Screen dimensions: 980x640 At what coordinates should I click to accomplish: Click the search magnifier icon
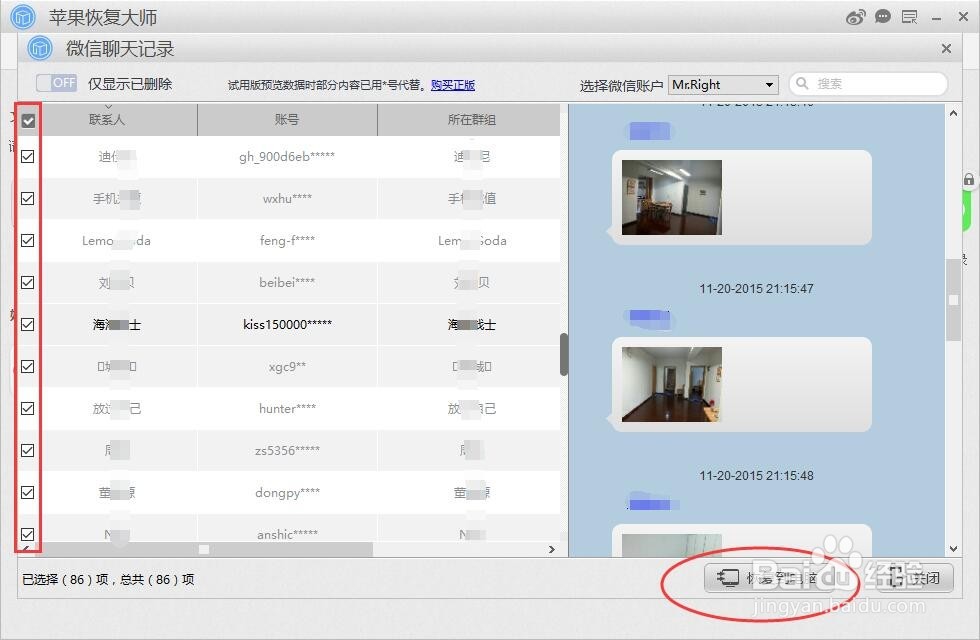pos(802,83)
